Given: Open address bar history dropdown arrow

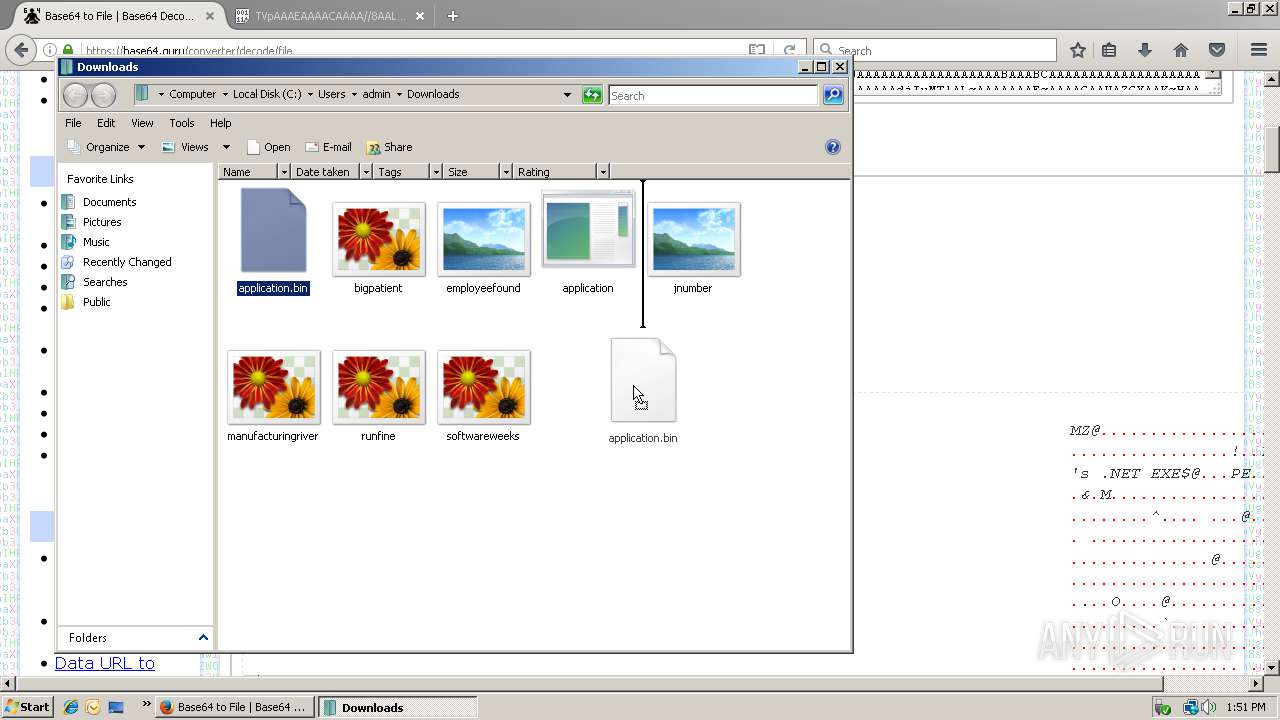Looking at the screenshot, I should [x=567, y=95].
